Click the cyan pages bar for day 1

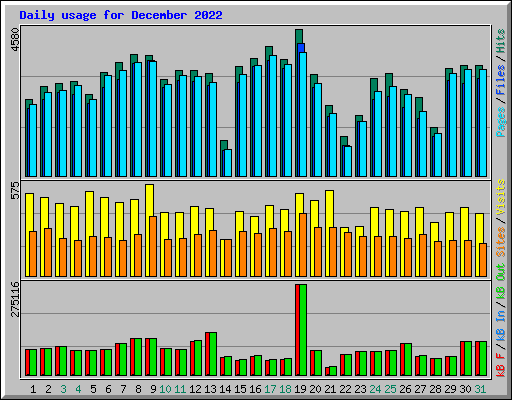click(33, 140)
